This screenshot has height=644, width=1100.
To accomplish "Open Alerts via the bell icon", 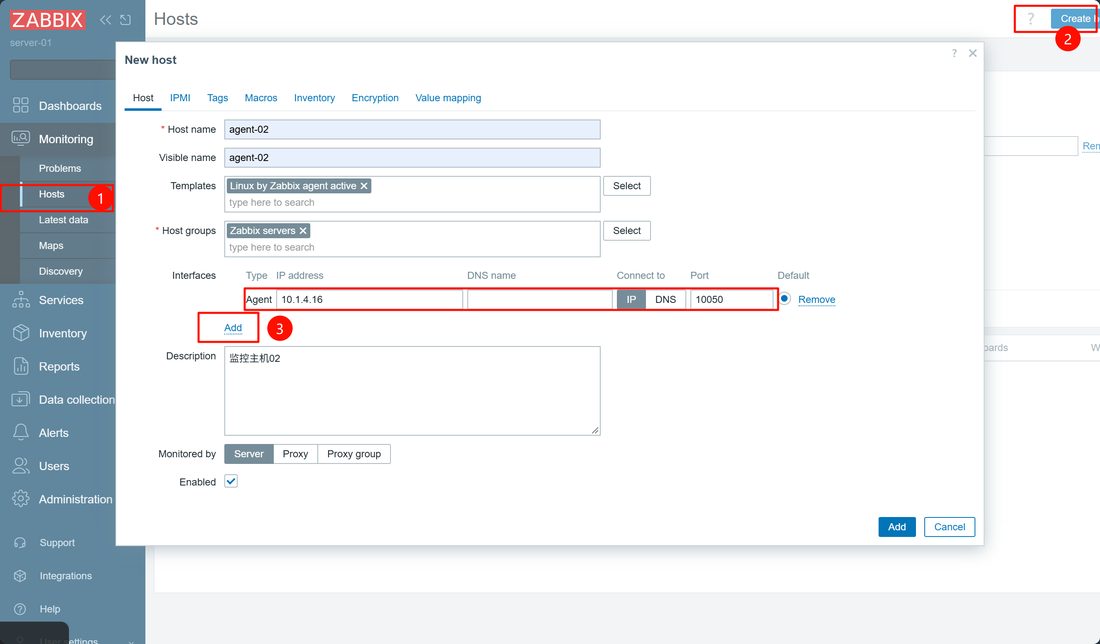I will tap(20, 432).
